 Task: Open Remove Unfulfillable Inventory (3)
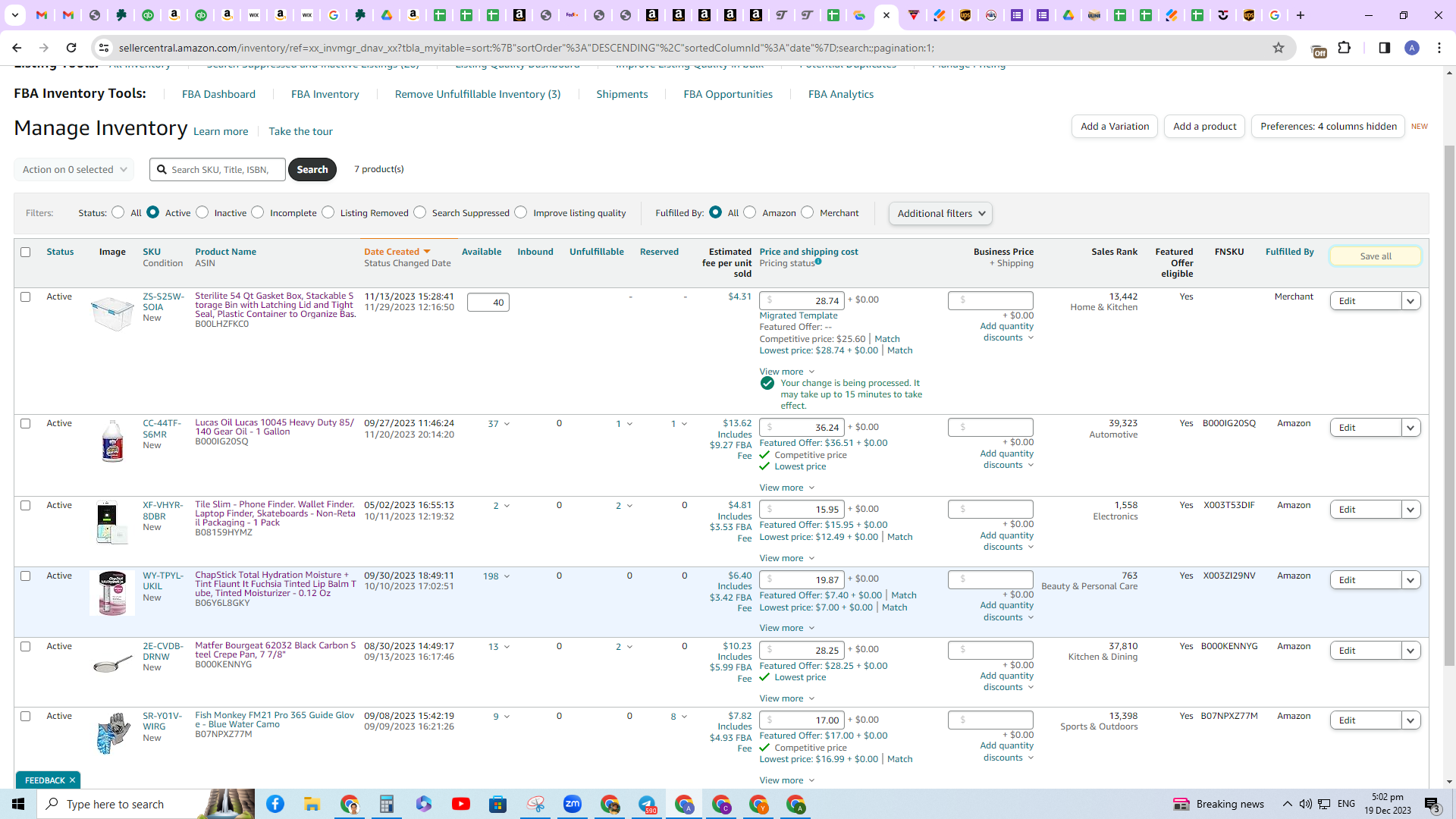pyautogui.click(x=478, y=94)
